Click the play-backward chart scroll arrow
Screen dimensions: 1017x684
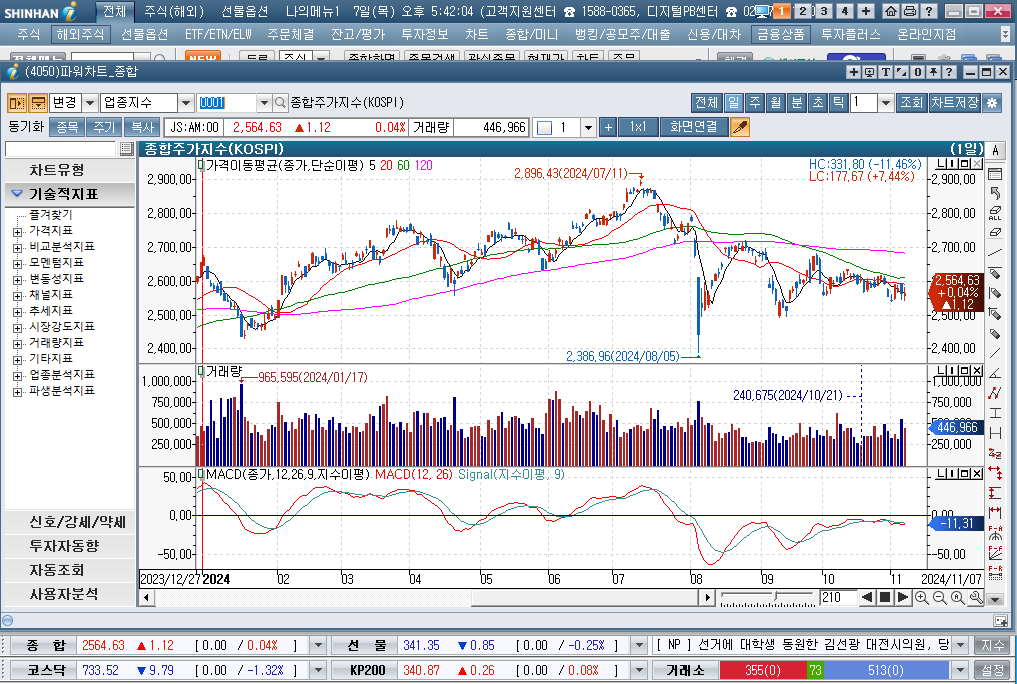[867, 597]
